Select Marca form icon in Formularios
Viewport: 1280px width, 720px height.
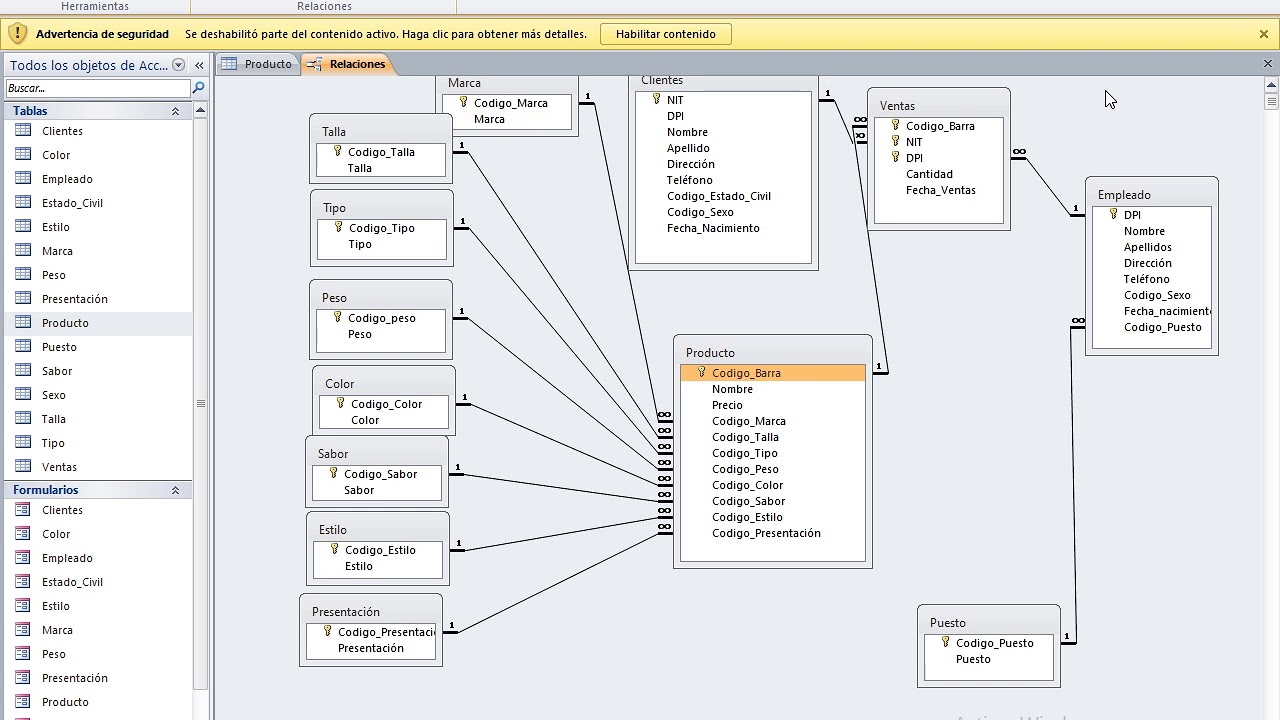[23, 630]
